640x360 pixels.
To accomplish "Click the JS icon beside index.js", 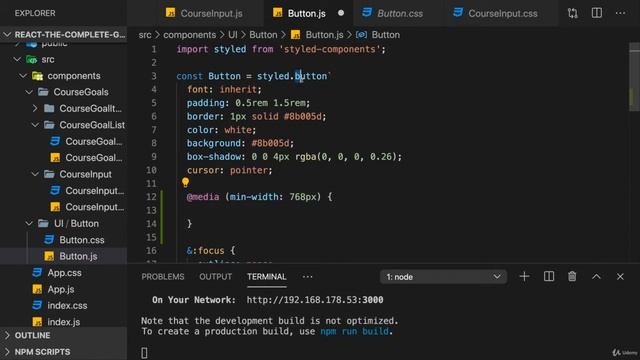I will 37,322.
